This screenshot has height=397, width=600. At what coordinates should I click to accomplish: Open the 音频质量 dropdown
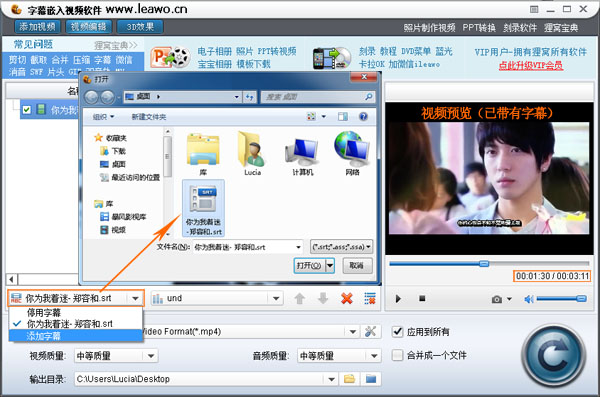click(x=374, y=356)
